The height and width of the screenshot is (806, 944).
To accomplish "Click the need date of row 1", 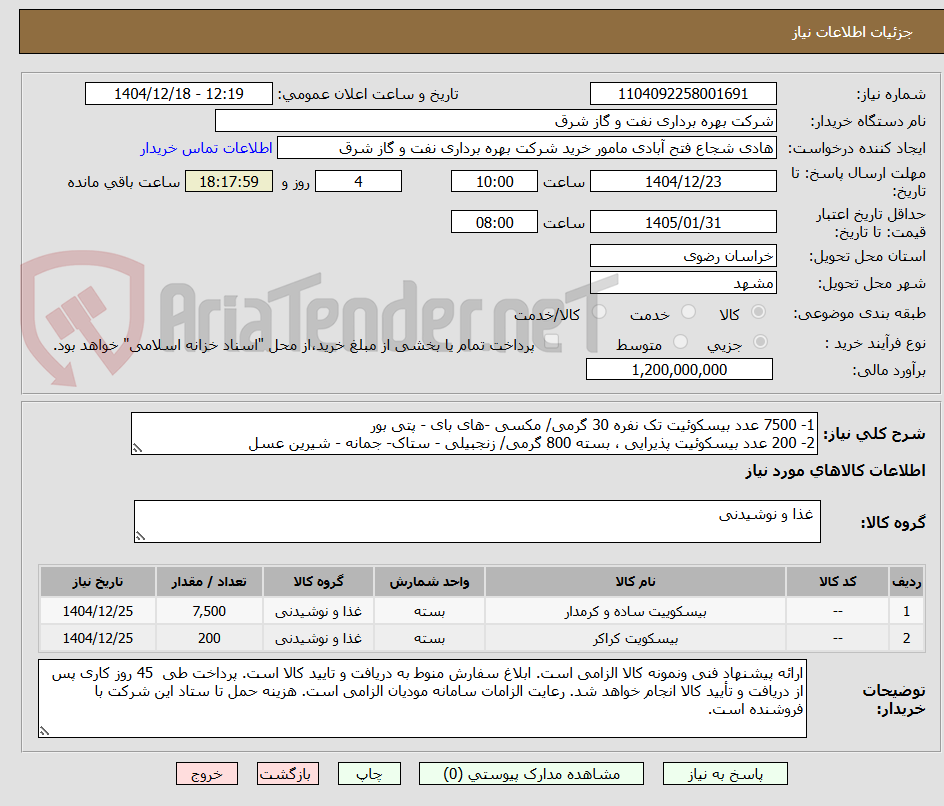I will pos(98,612).
